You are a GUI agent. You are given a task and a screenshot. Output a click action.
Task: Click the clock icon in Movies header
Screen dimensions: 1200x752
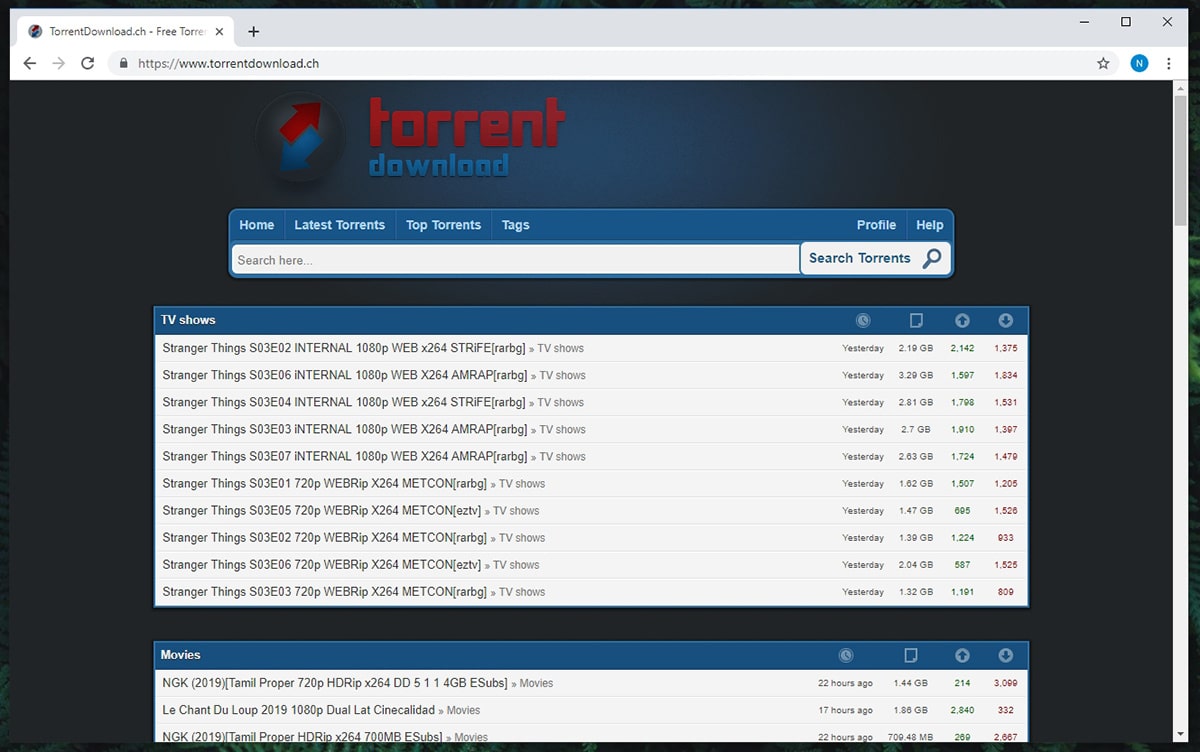click(846, 655)
